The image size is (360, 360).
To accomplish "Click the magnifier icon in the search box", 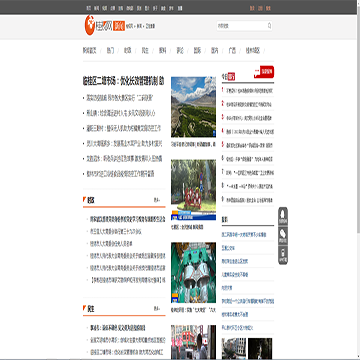I will coord(269,26).
